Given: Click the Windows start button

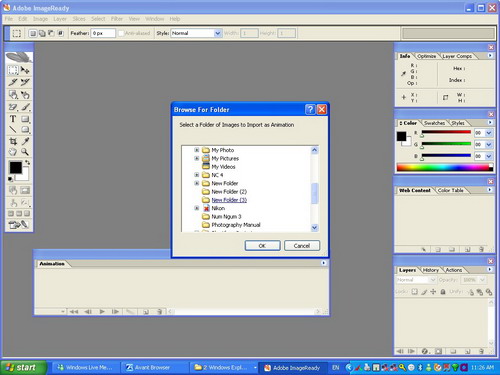Looking at the screenshot, I should [x=23, y=367].
